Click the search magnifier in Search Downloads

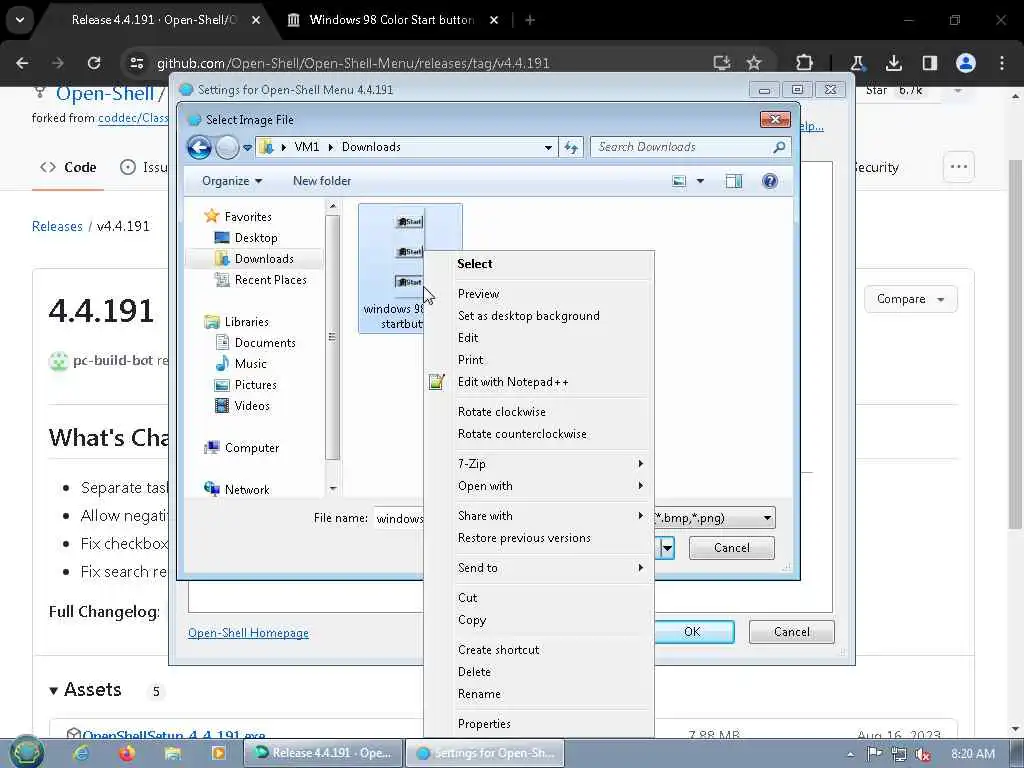(x=778, y=148)
